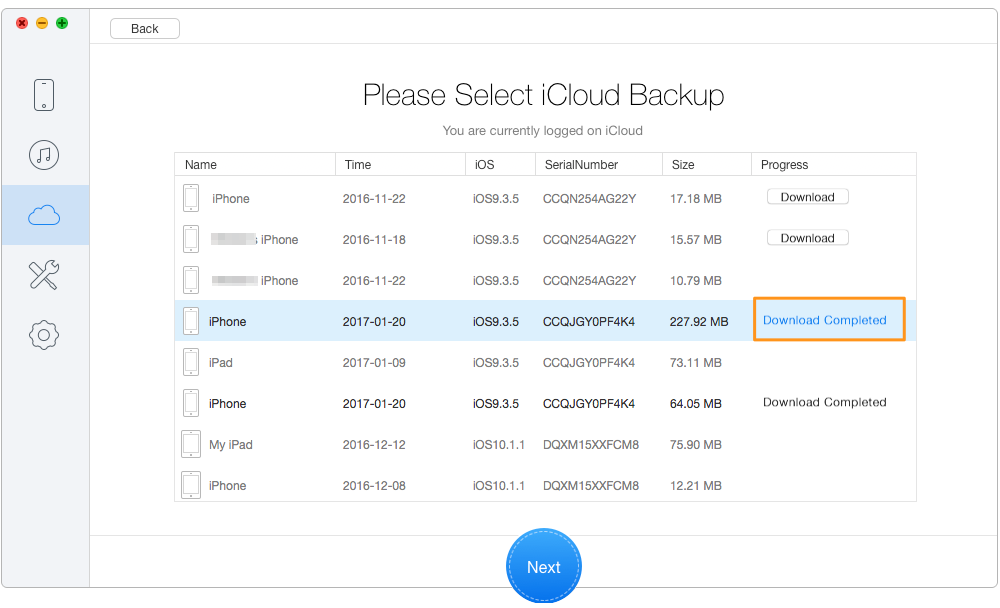Click the My iPad device icon
This screenshot has width=1000, height=608.
tap(191, 444)
